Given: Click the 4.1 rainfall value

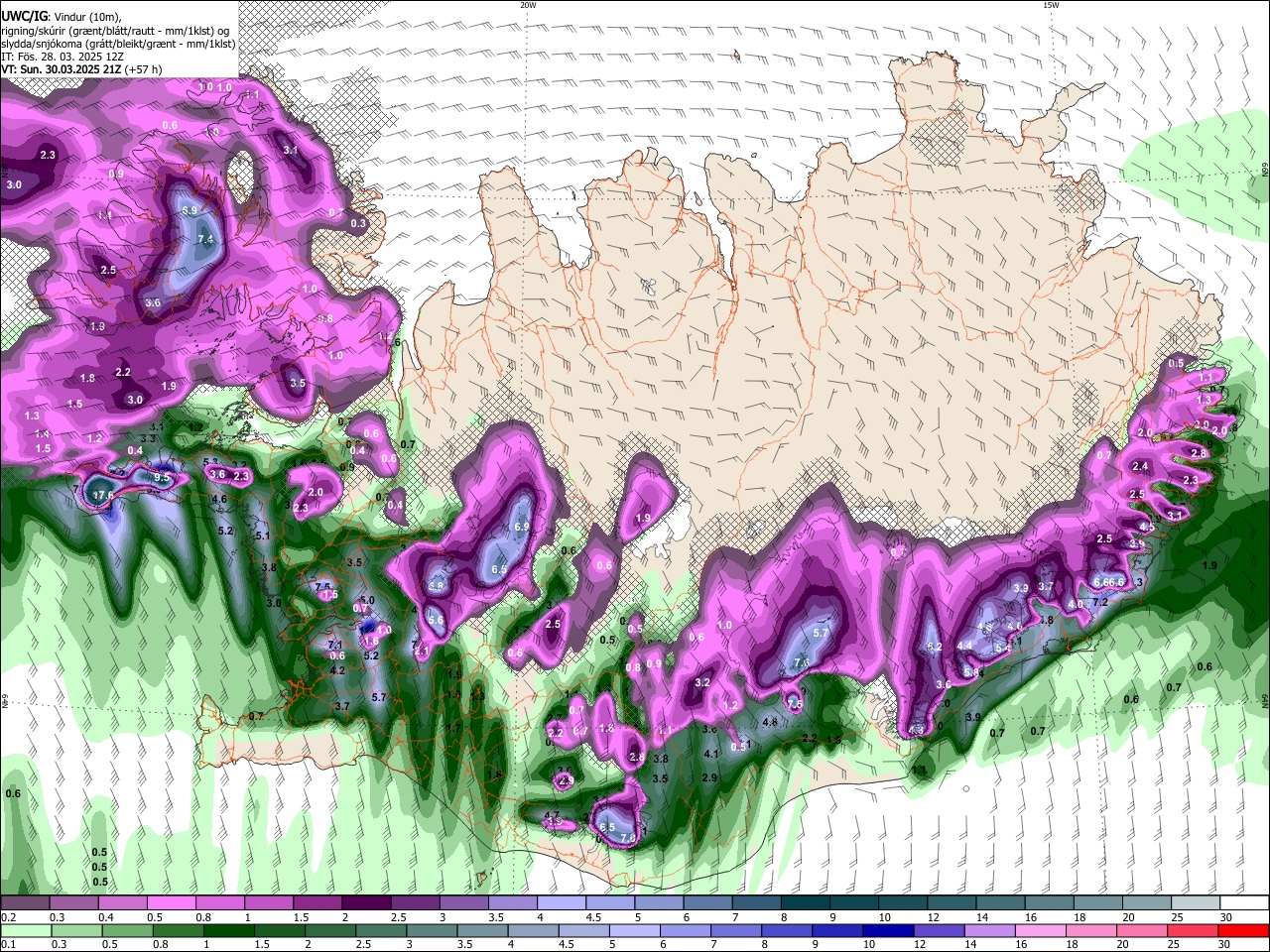Looking at the screenshot, I should pos(710,754).
